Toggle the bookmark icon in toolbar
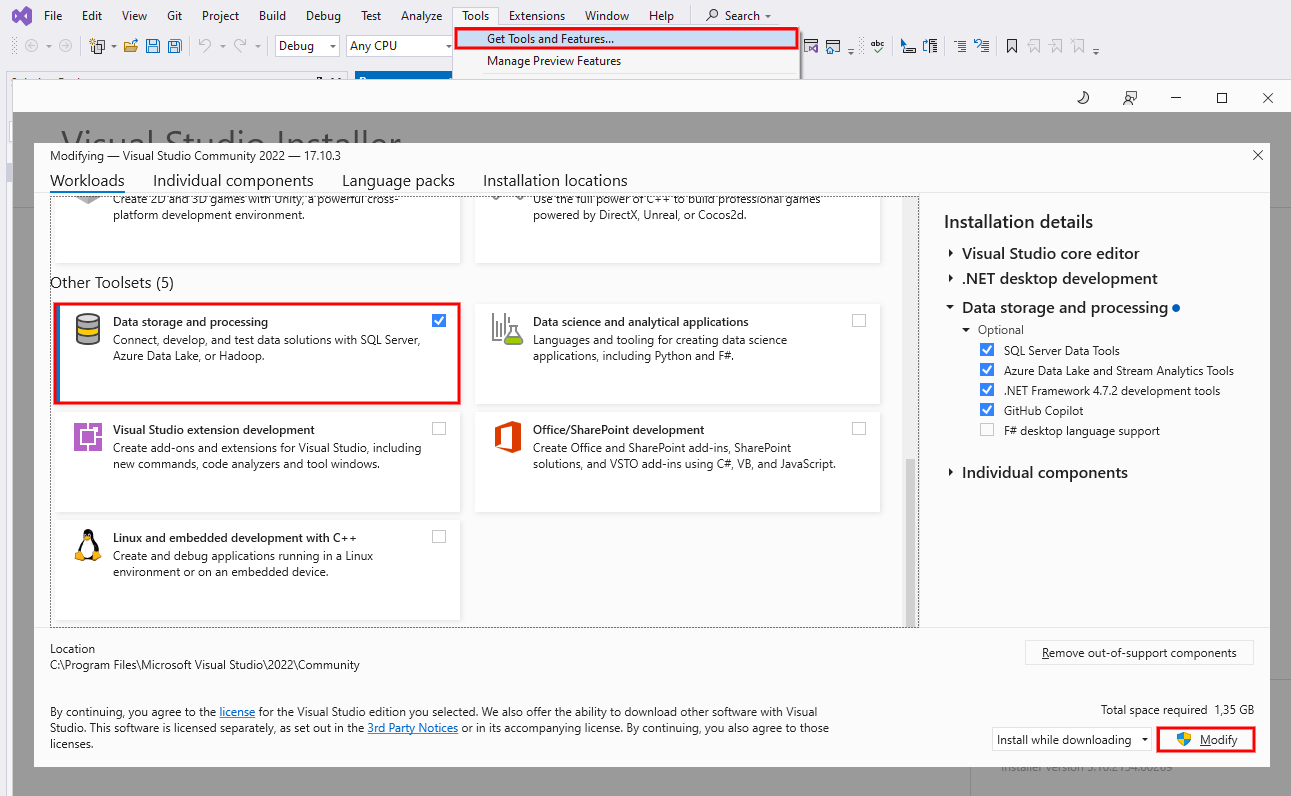Image resolution: width=1291 pixels, height=796 pixels. point(1012,46)
